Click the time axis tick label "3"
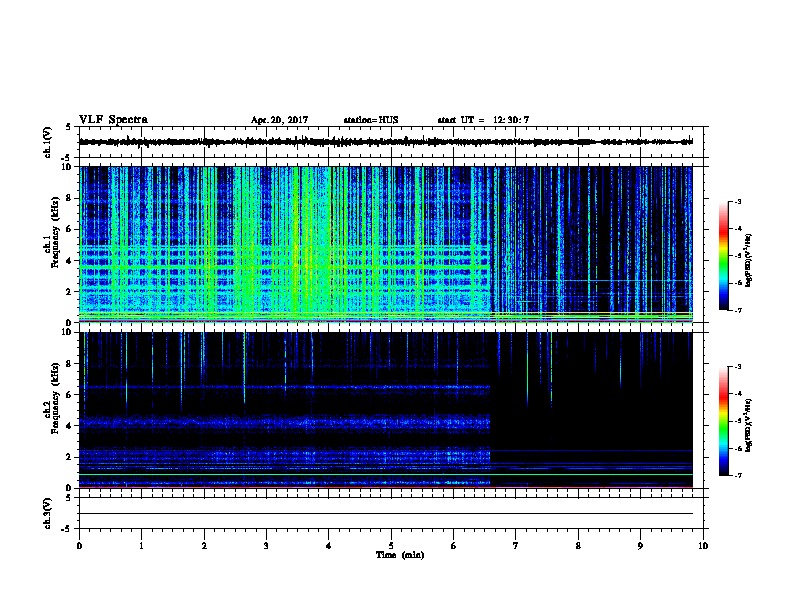Image resolution: width=792 pixels, height=612 pixels. point(266,546)
